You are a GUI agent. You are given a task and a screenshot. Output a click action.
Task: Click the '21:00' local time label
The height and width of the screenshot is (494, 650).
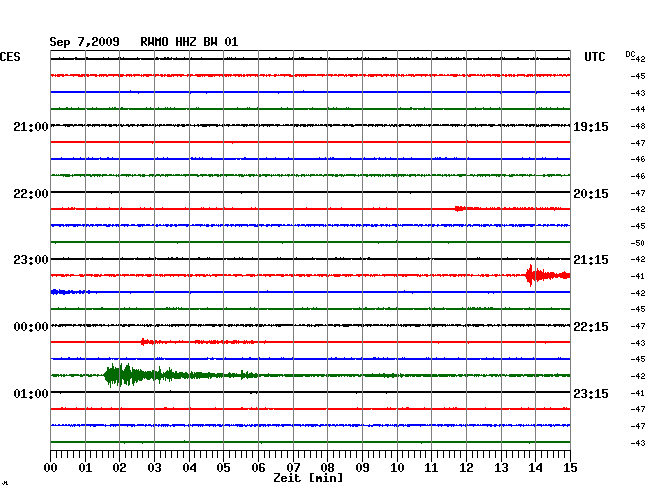[31, 127]
